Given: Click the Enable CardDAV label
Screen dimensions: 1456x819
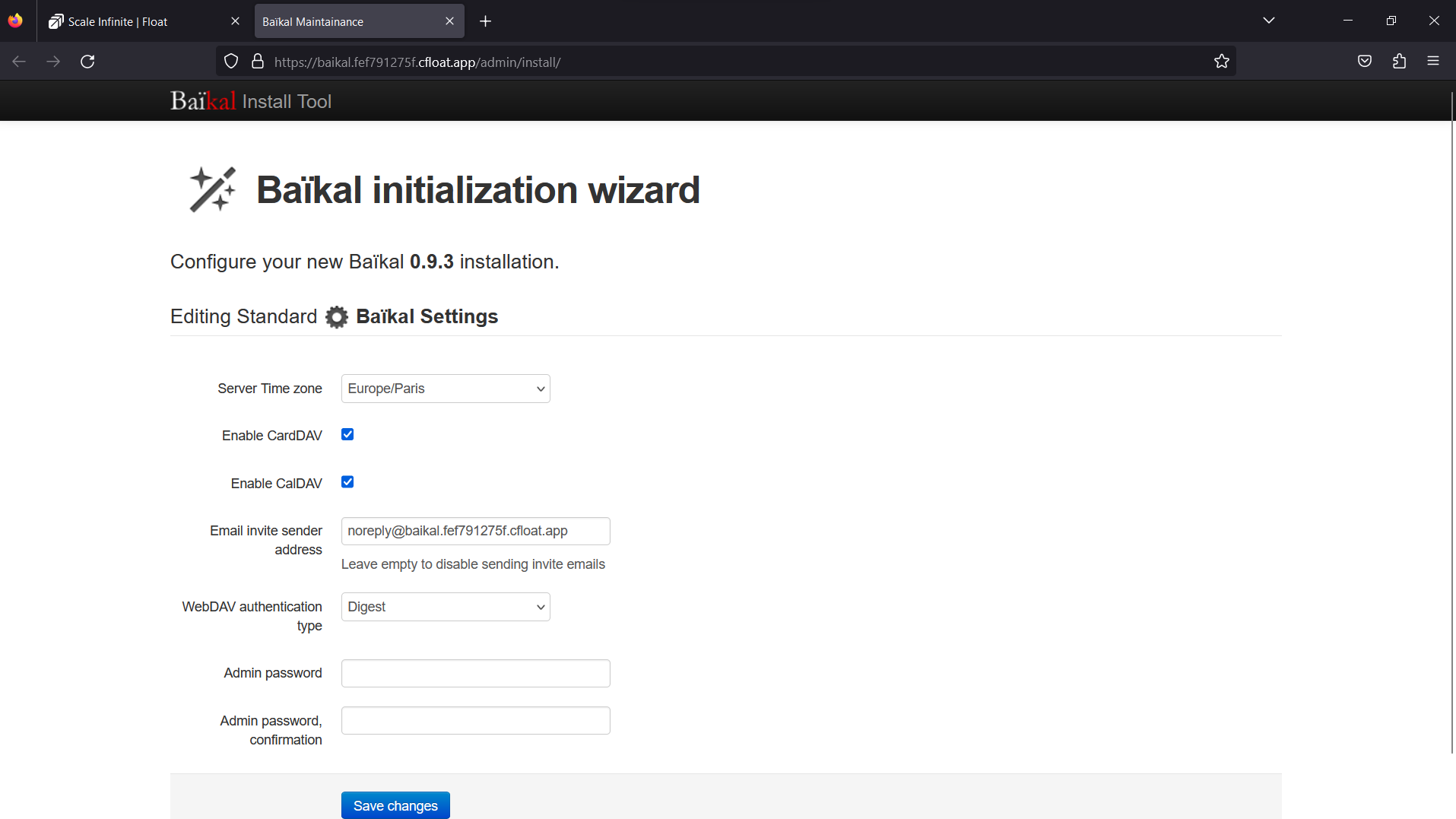Looking at the screenshot, I should point(272,436).
